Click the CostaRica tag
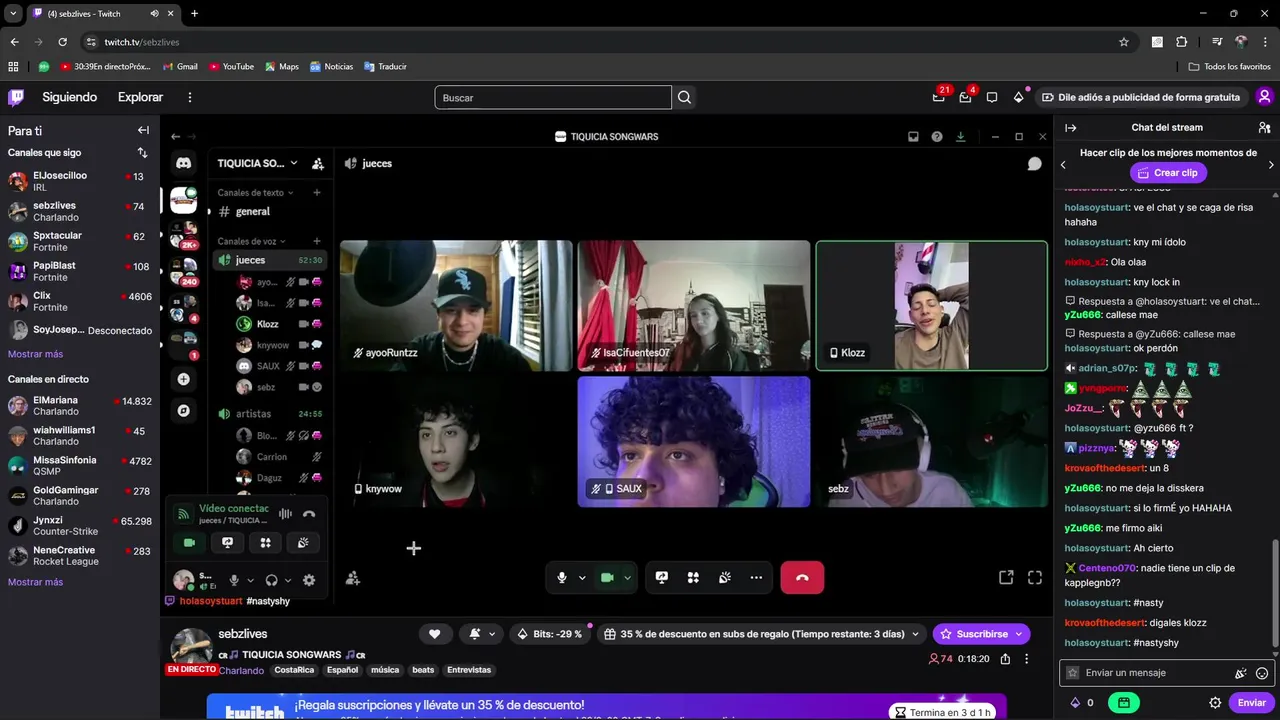 [x=294, y=670]
